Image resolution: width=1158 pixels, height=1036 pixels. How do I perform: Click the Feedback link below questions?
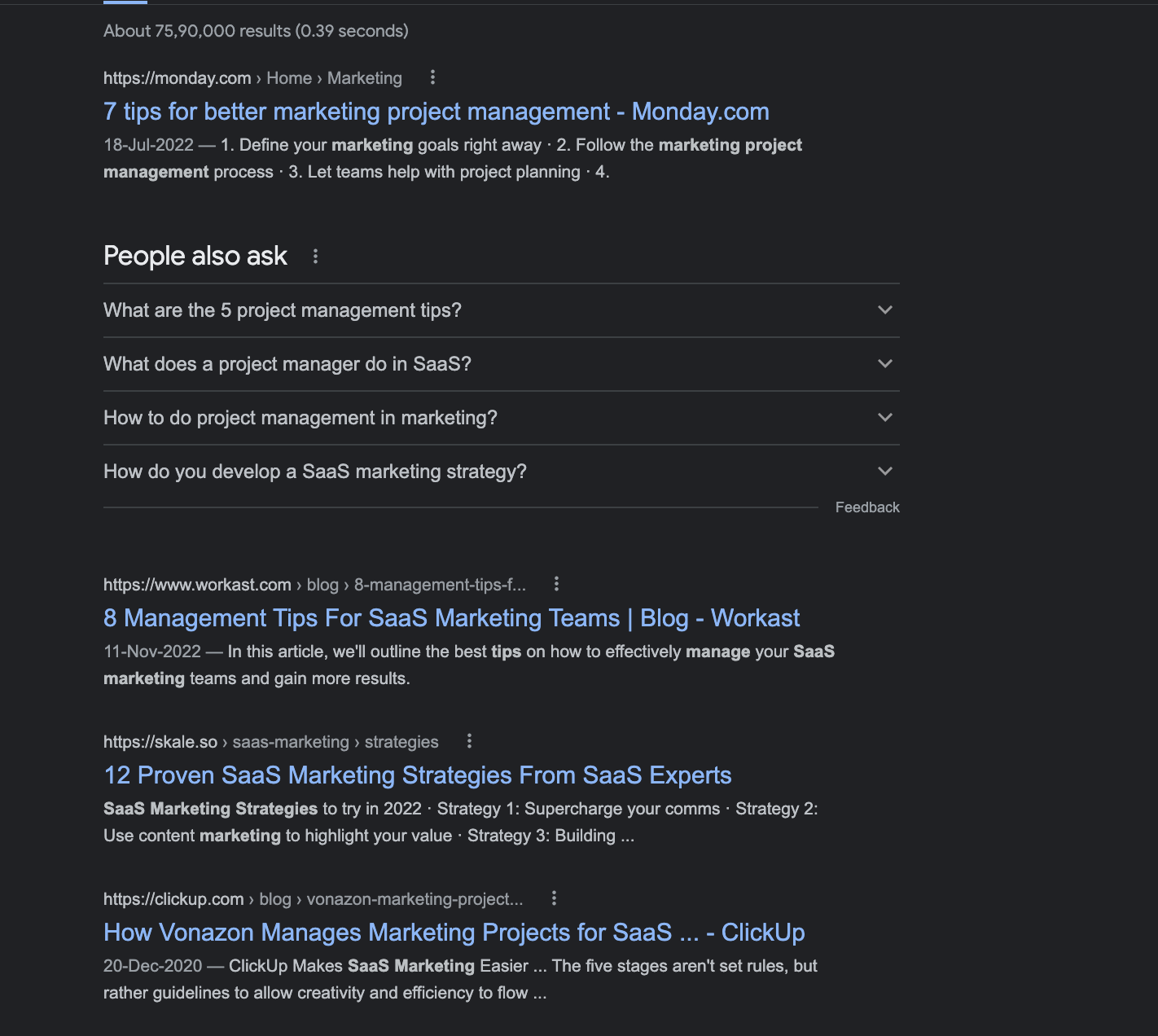click(x=867, y=507)
